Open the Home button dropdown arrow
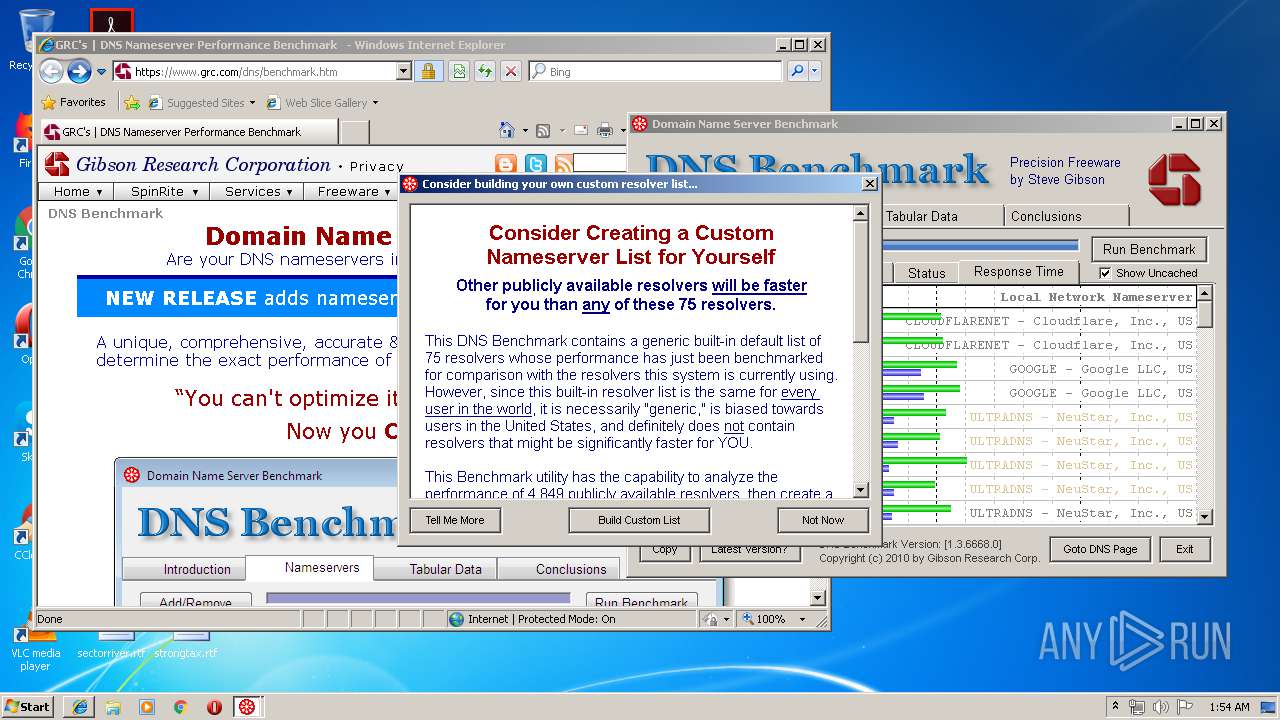The height and width of the screenshot is (720, 1280). pos(525,130)
